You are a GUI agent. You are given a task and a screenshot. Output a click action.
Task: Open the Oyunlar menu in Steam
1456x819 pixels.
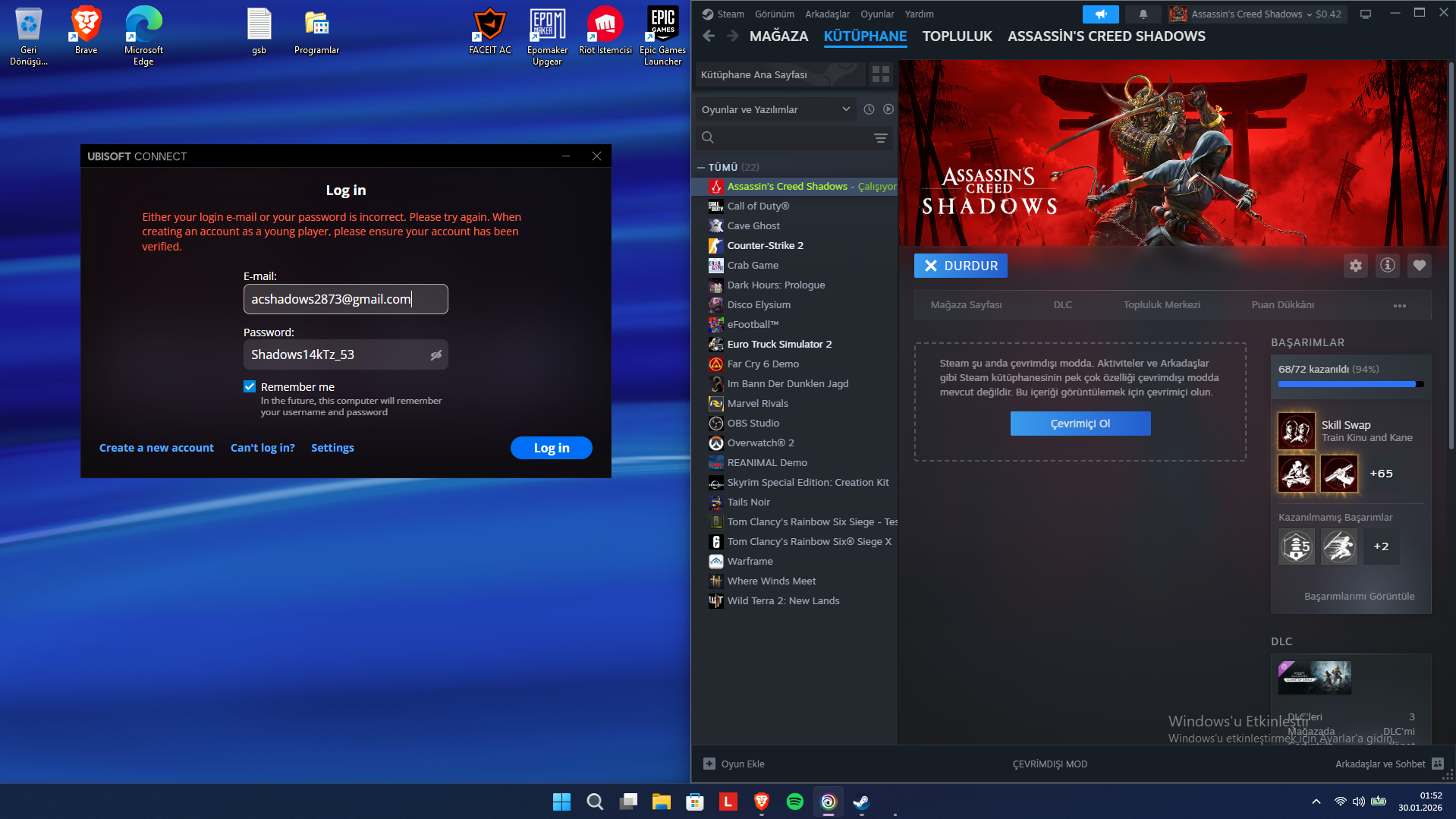(x=877, y=14)
